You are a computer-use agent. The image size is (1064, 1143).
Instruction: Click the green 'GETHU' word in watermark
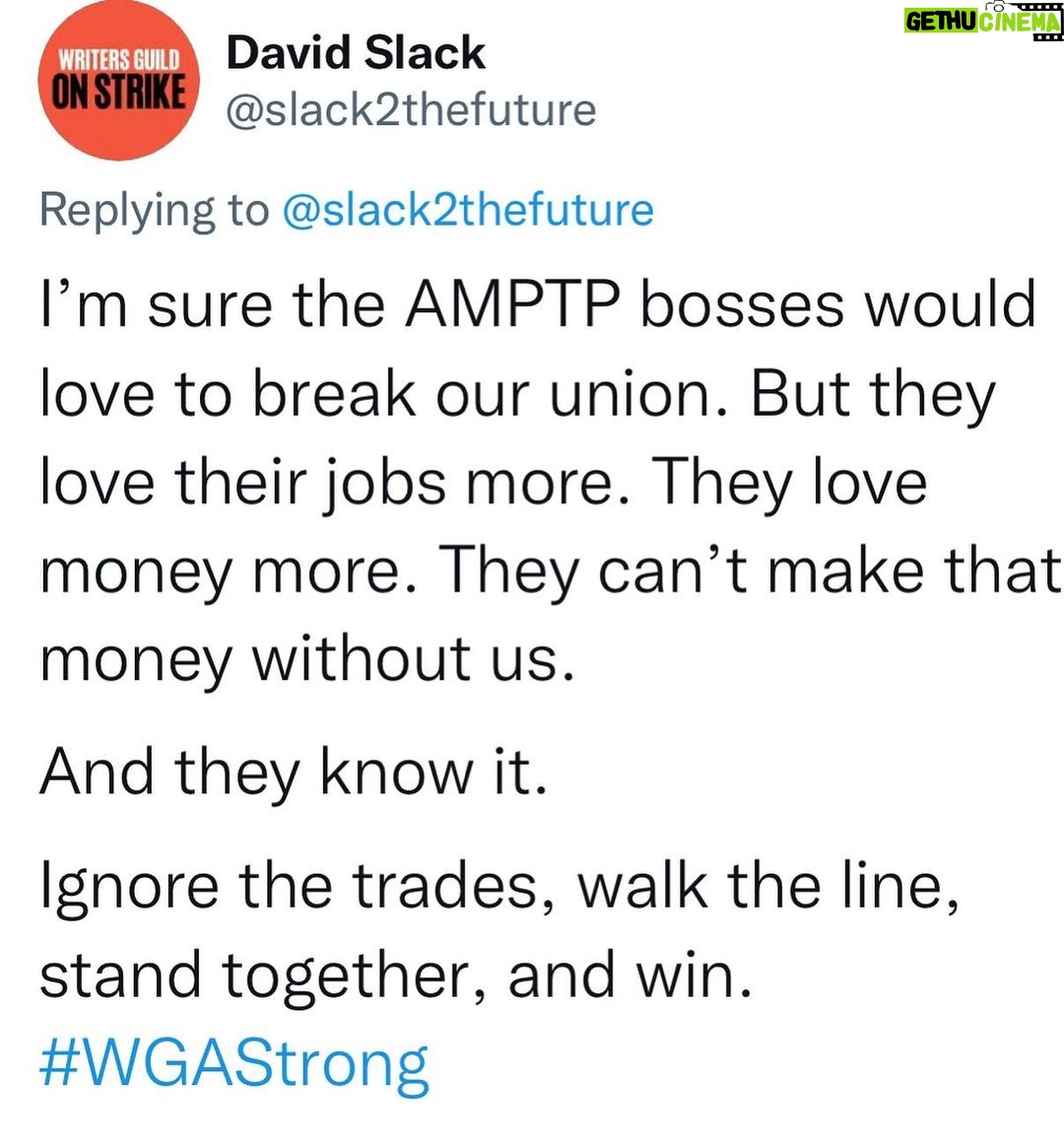click(x=940, y=23)
